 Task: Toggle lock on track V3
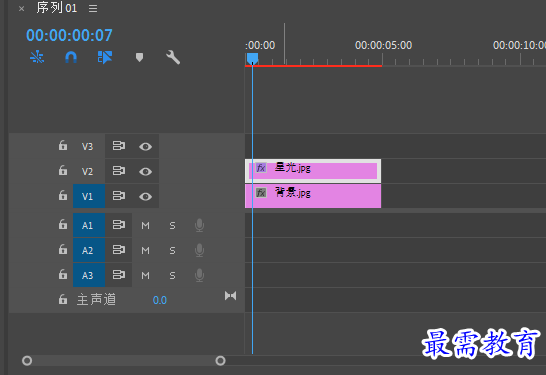coord(63,145)
